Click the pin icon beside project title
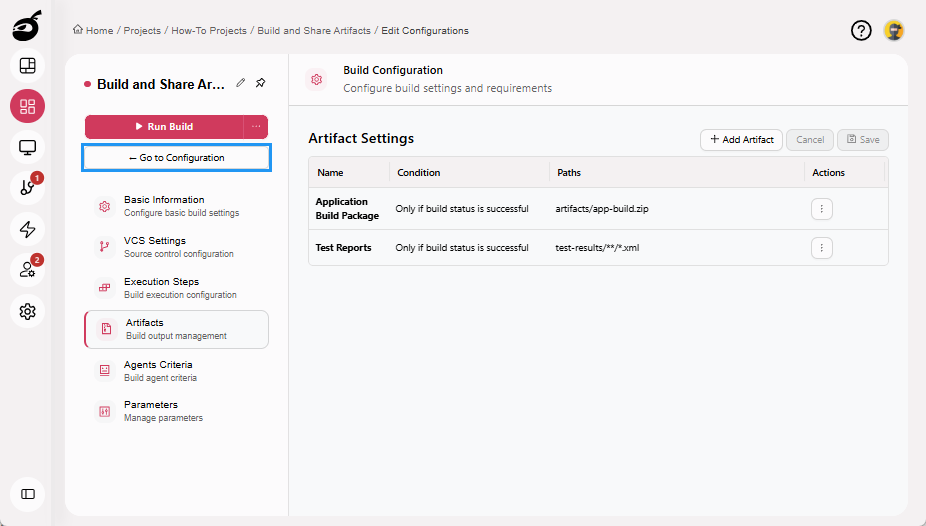The height and width of the screenshot is (526, 926). point(260,83)
